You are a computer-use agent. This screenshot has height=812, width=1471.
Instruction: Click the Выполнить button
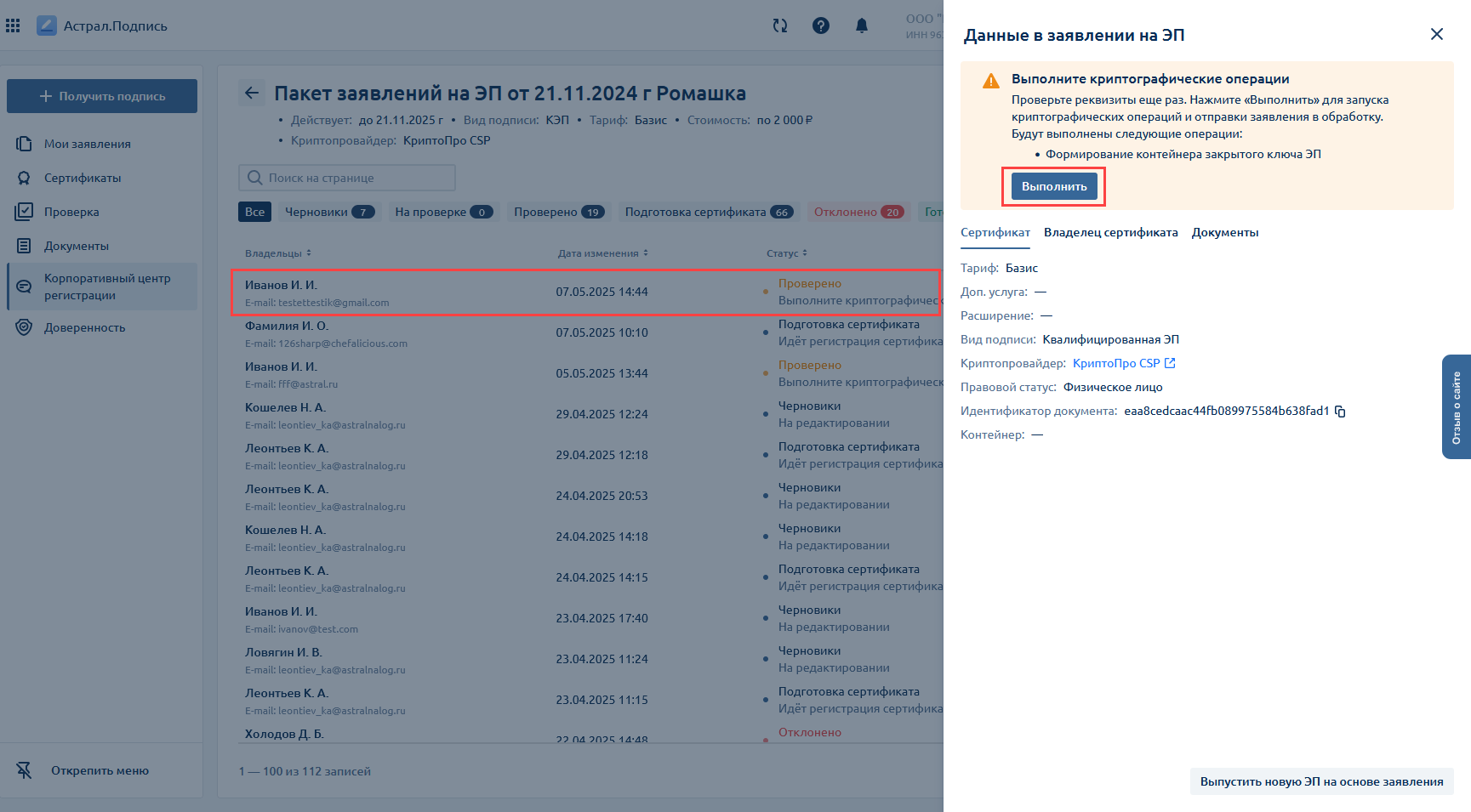coord(1054,186)
